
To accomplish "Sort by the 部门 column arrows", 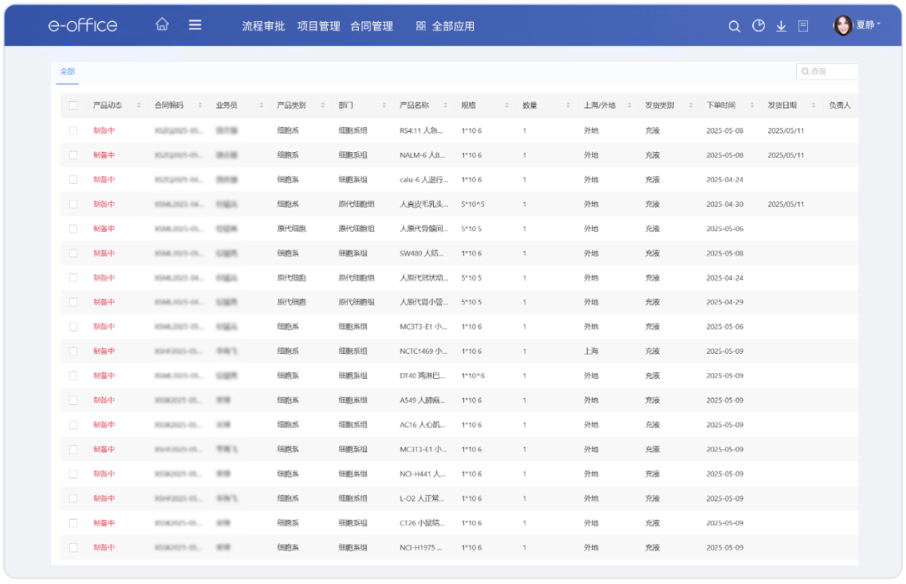I will pyautogui.click(x=384, y=105).
